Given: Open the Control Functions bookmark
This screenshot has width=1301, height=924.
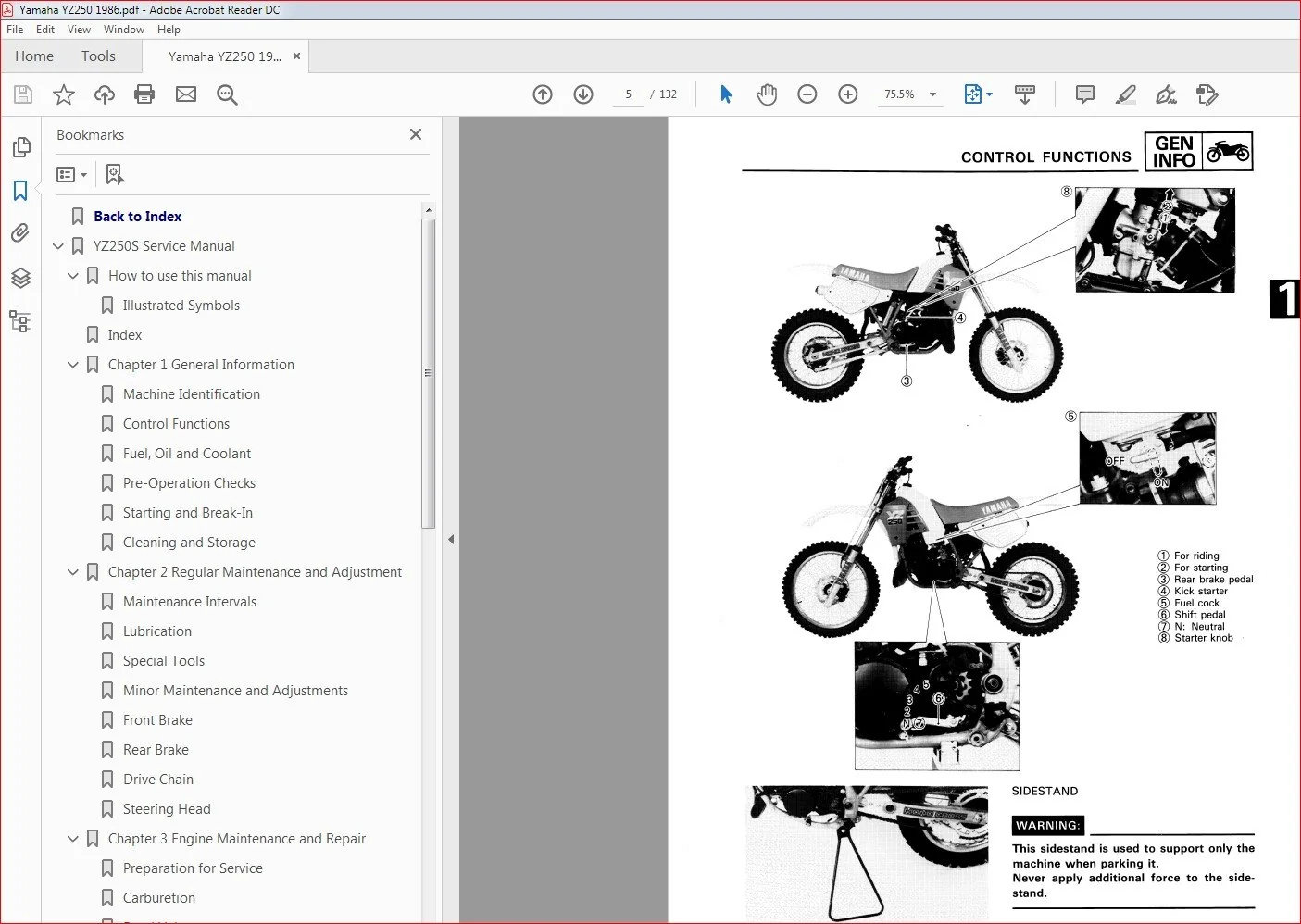Looking at the screenshot, I should tap(176, 424).
